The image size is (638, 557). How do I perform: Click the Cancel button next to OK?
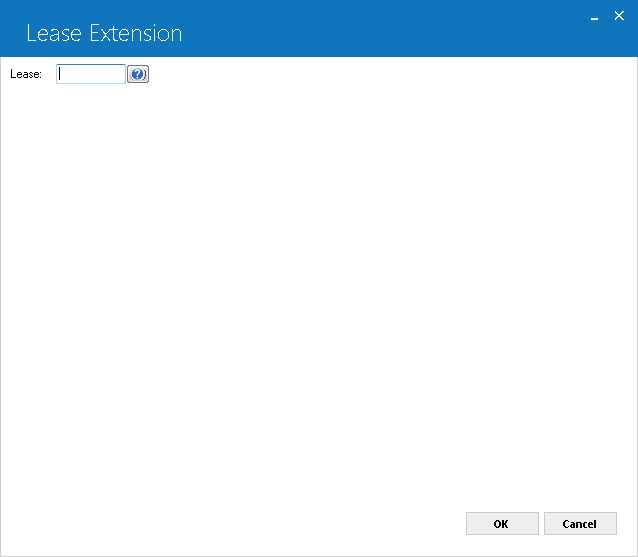(580, 524)
